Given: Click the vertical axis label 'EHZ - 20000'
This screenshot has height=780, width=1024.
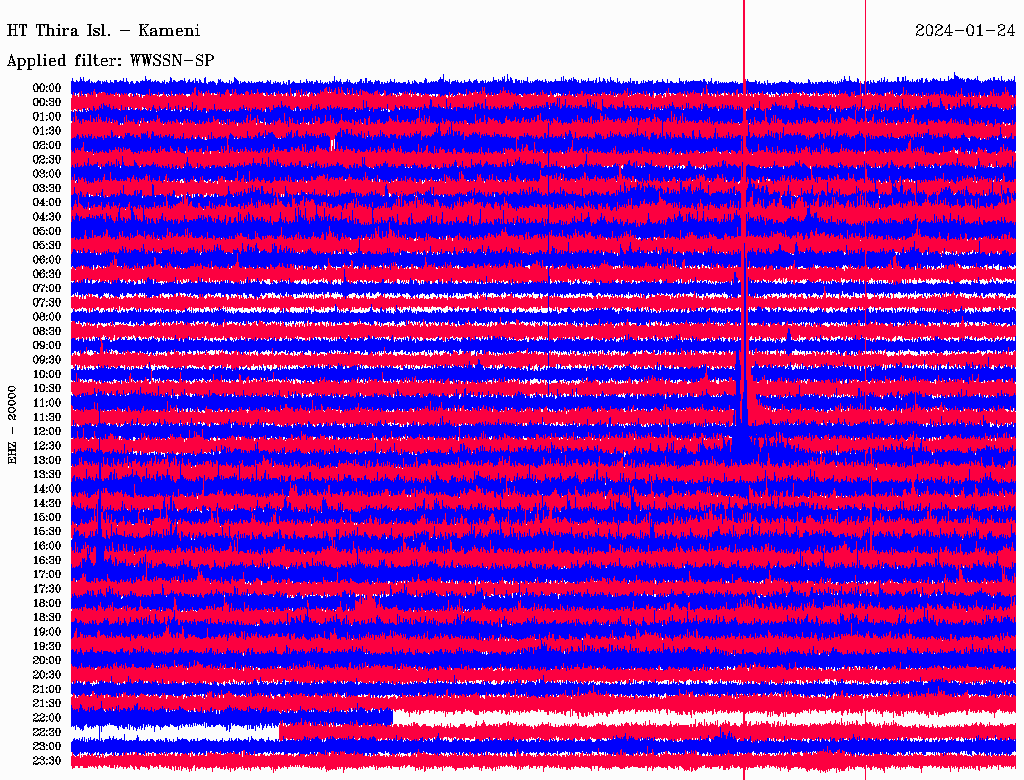Looking at the screenshot, I should click(12, 425).
